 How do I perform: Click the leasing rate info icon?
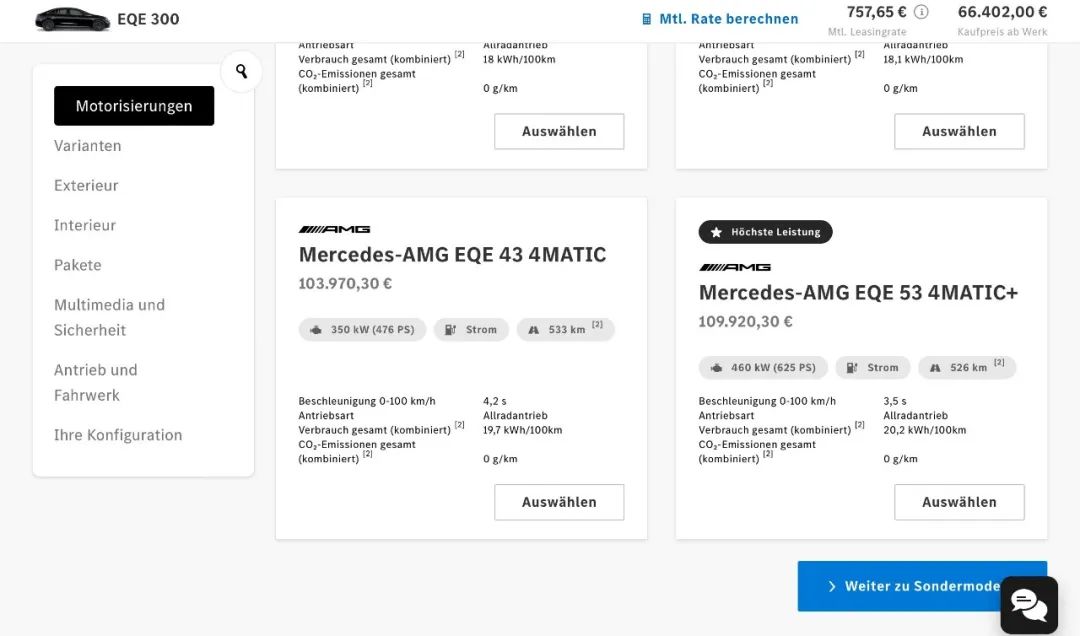click(x=921, y=12)
